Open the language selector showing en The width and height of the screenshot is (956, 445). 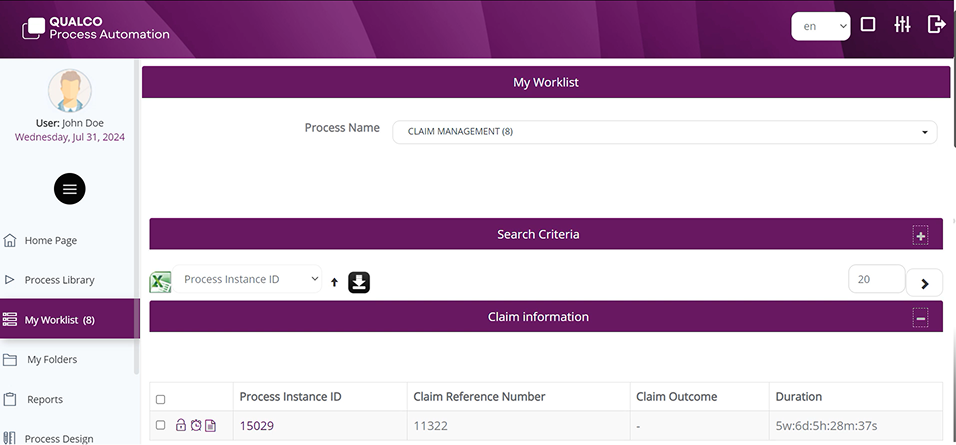821,26
